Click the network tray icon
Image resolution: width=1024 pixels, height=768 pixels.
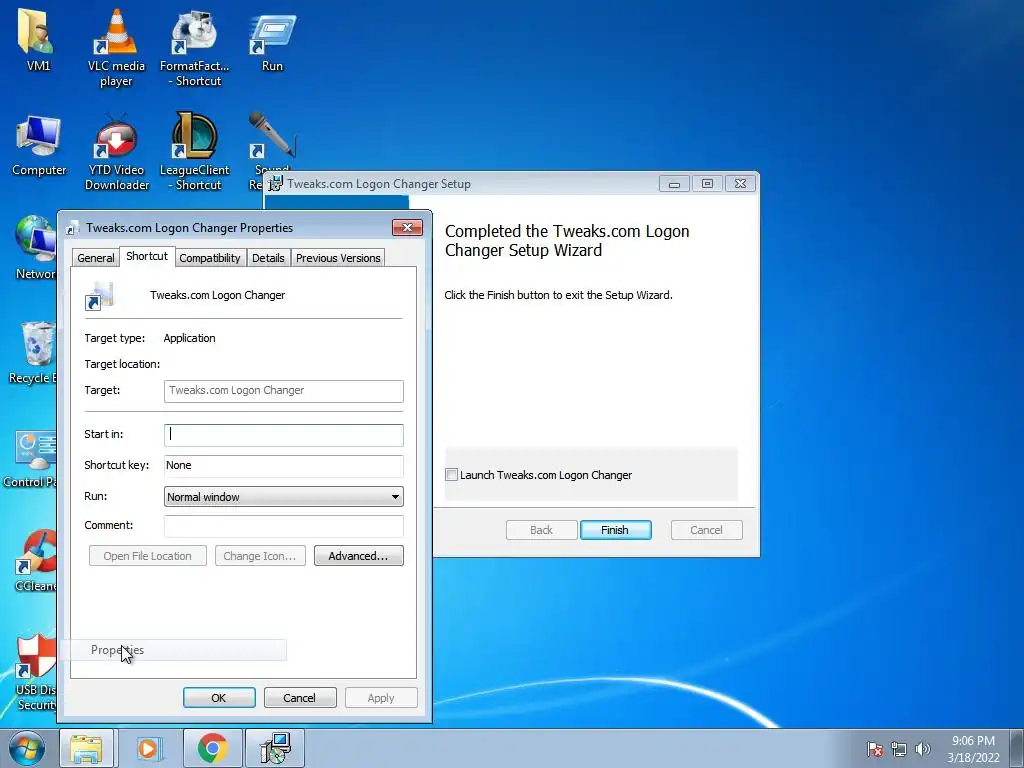pos(899,749)
